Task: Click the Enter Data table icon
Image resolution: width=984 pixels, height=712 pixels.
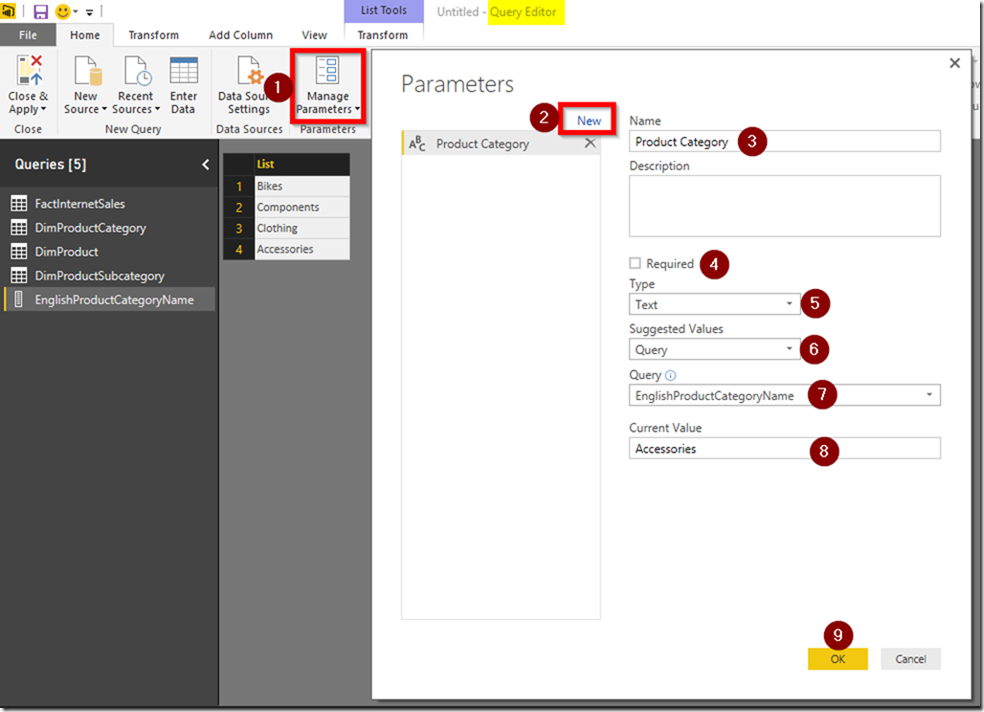Action: pos(183,70)
